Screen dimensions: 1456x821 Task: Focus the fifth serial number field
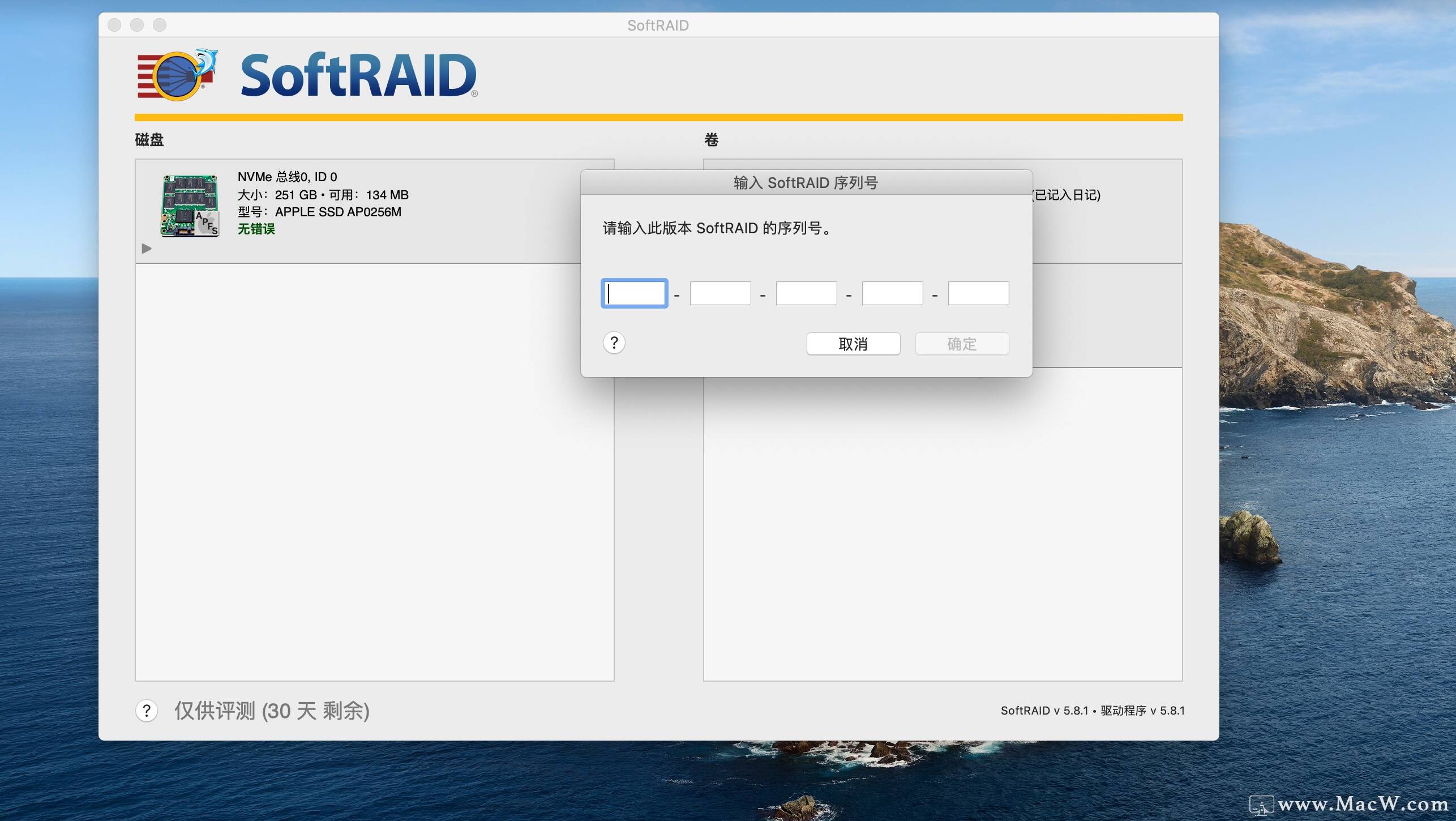coord(978,293)
